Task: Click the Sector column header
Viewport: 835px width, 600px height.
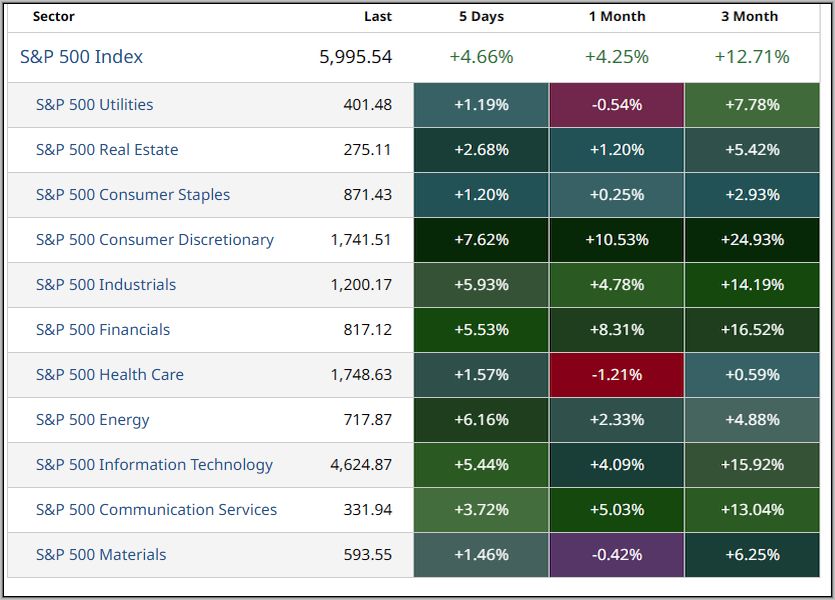Action: [x=54, y=16]
